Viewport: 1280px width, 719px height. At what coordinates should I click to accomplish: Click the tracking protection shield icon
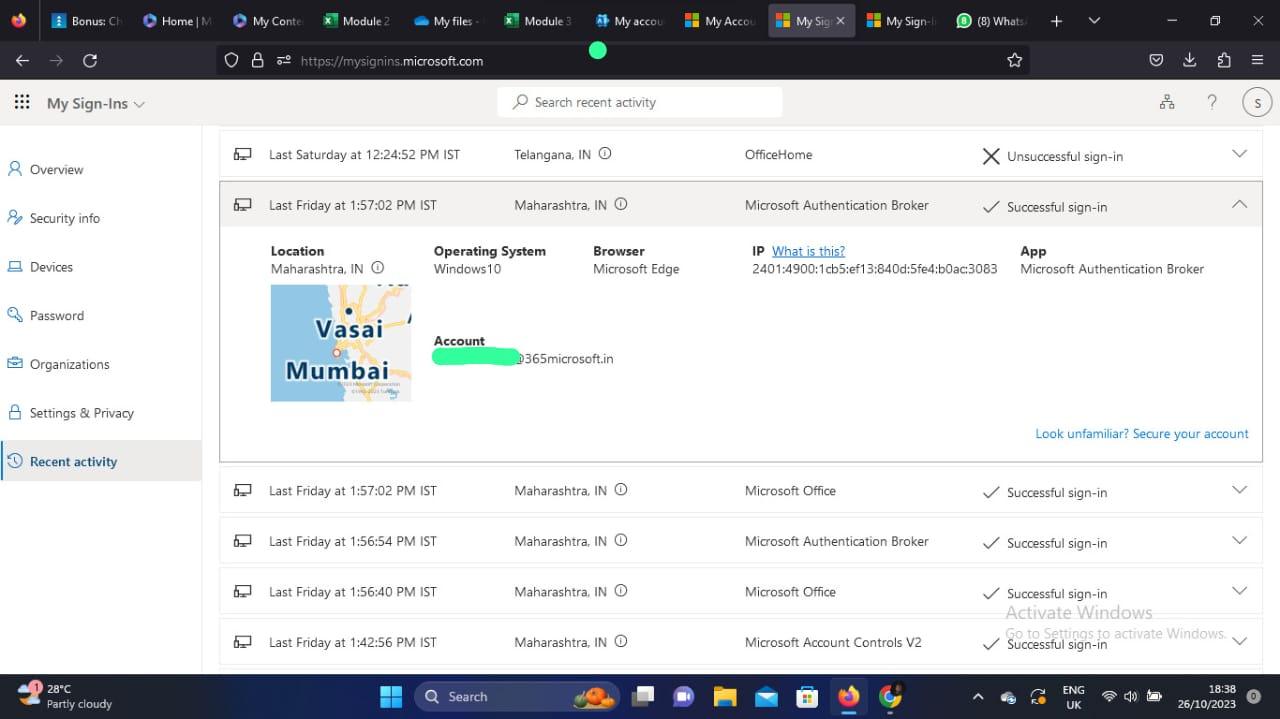(232, 60)
